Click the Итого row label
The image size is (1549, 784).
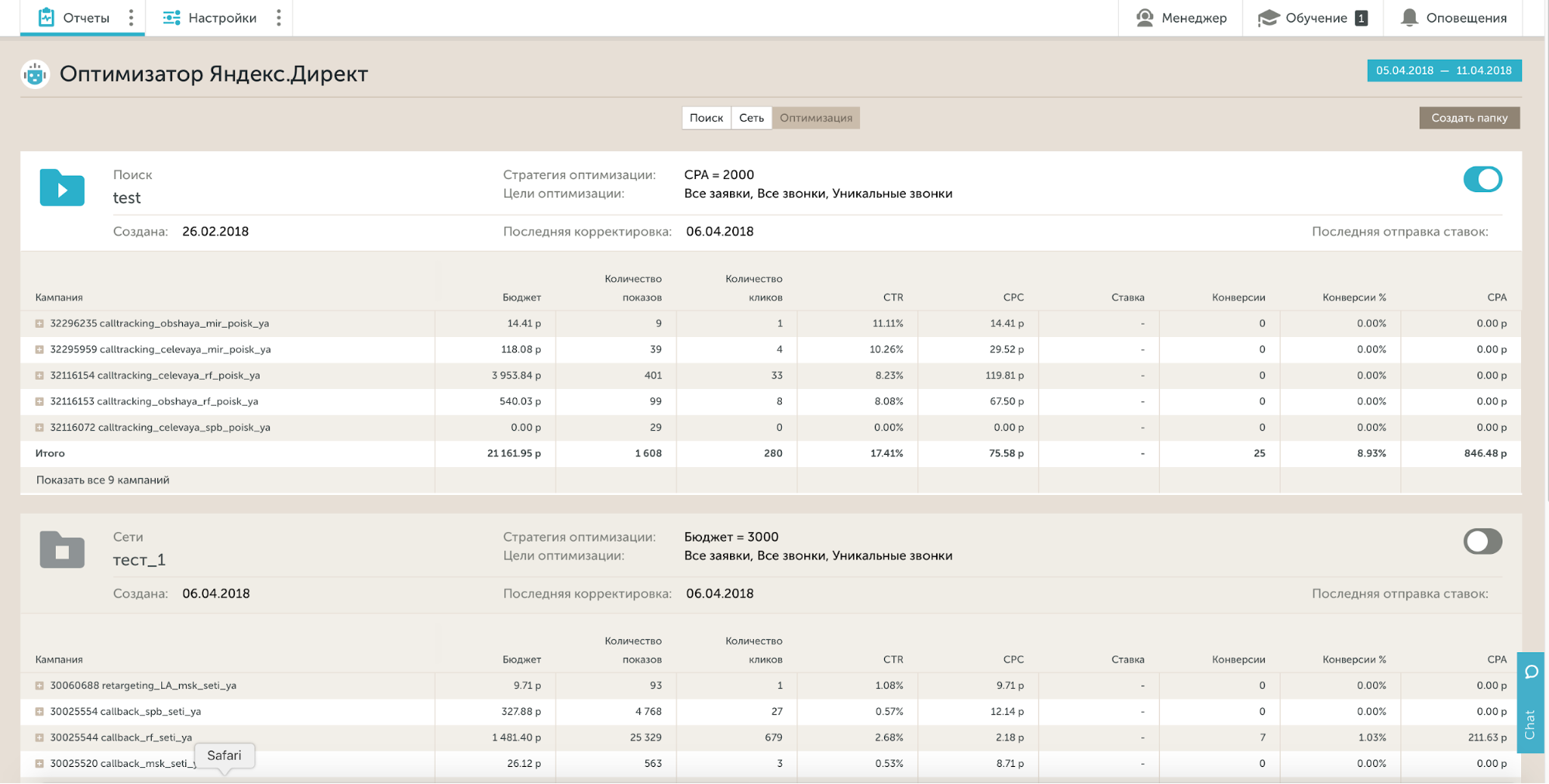point(50,453)
